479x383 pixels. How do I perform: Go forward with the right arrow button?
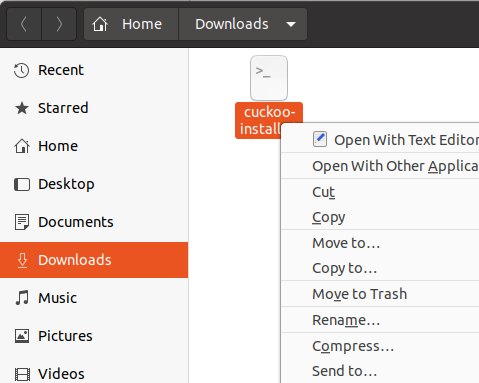pos(59,24)
